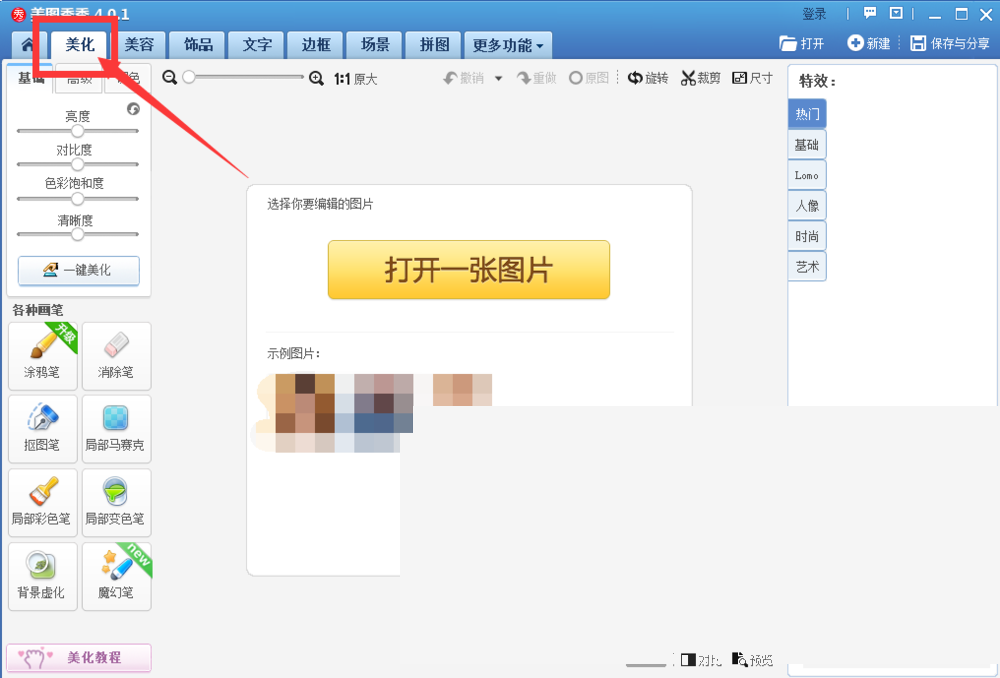Screen dimensions: 1000x678
Task: Open the 美化教程 tutorial link
Action: [x=79, y=658]
